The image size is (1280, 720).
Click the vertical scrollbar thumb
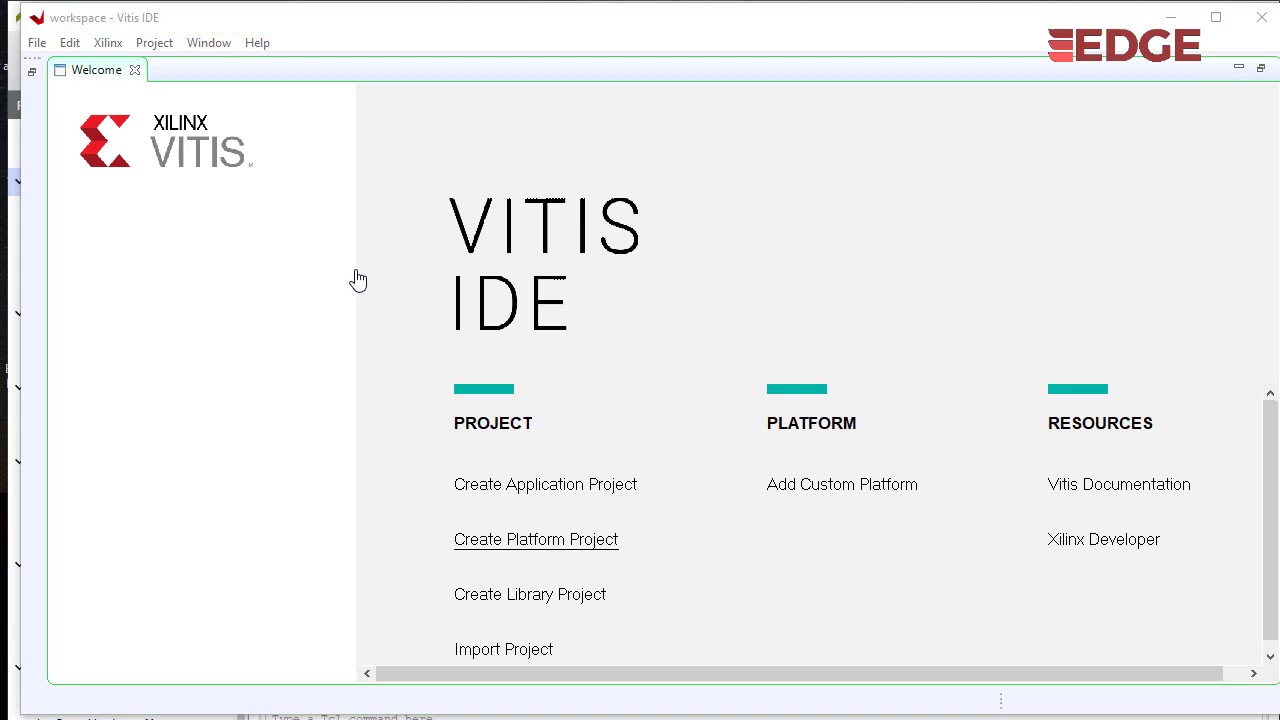pyautogui.click(x=1270, y=519)
